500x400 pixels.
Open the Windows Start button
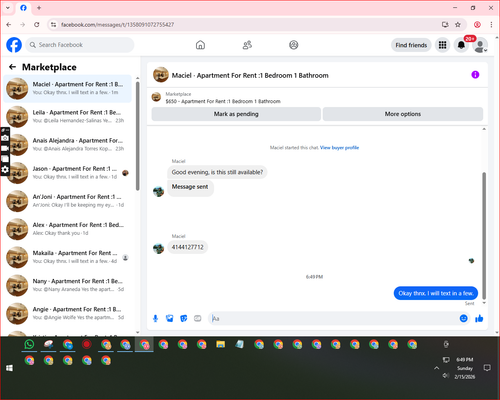click(9, 368)
